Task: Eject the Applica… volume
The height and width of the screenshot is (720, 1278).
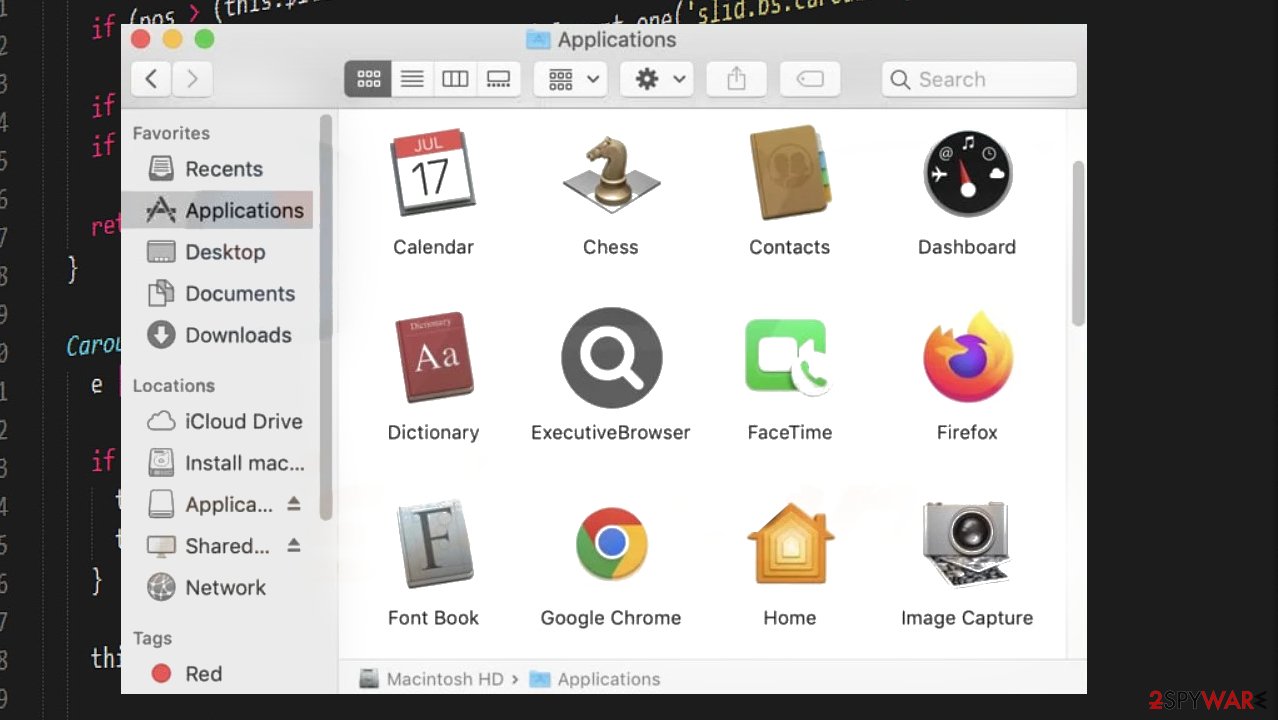Action: 294,504
